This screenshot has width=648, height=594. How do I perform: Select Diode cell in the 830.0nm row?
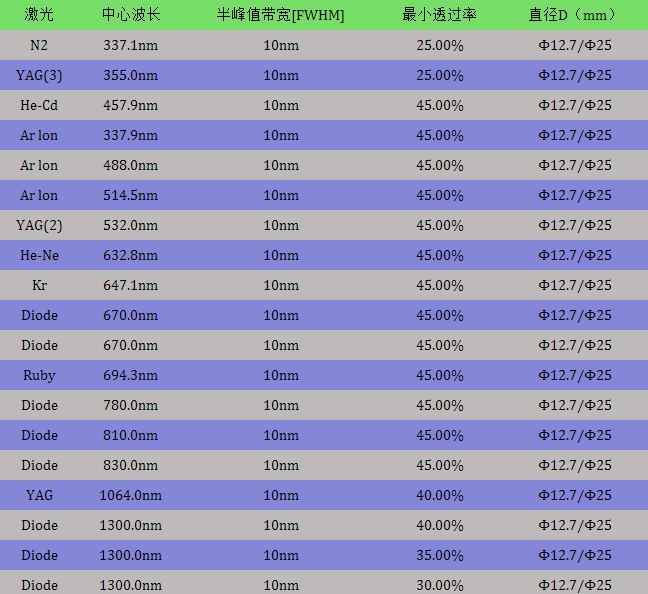tap(39, 465)
